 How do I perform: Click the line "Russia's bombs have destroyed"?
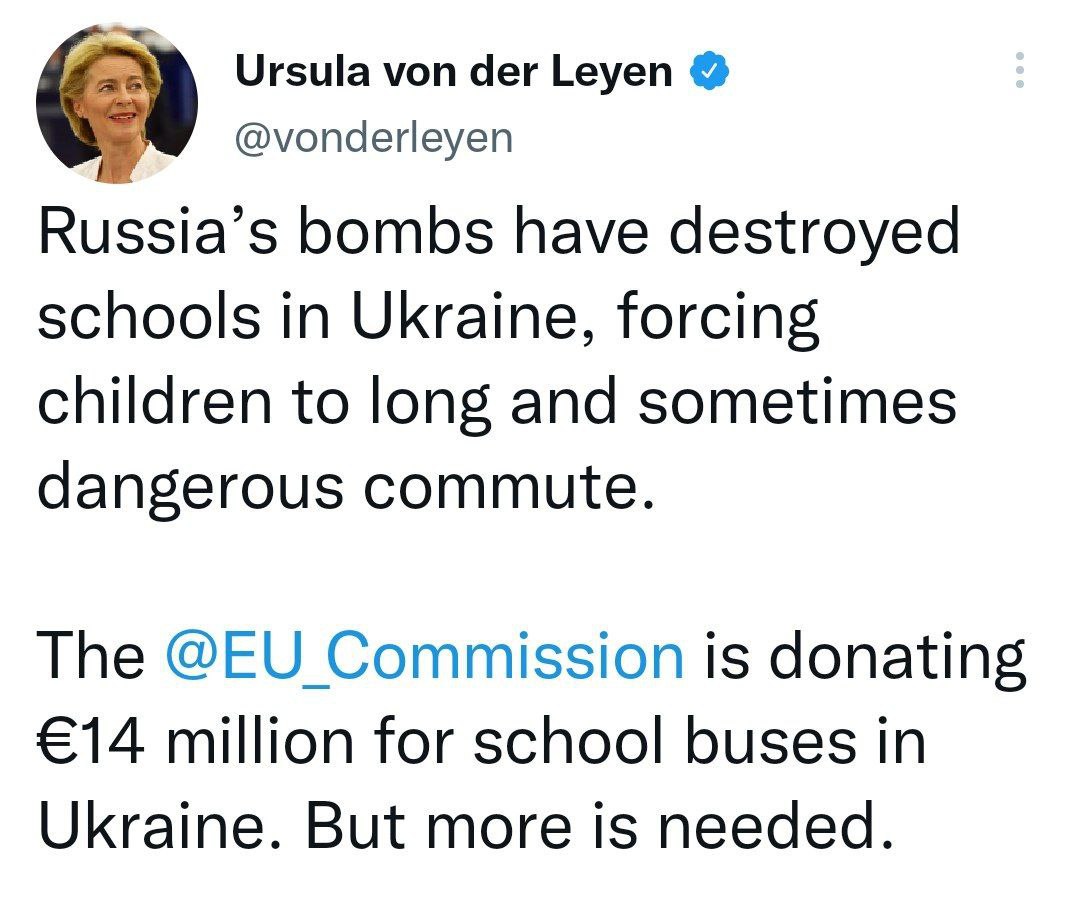(499, 234)
